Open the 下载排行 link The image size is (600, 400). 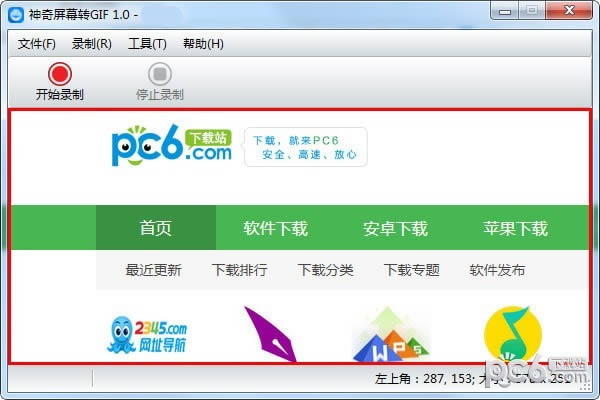[x=240, y=270]
